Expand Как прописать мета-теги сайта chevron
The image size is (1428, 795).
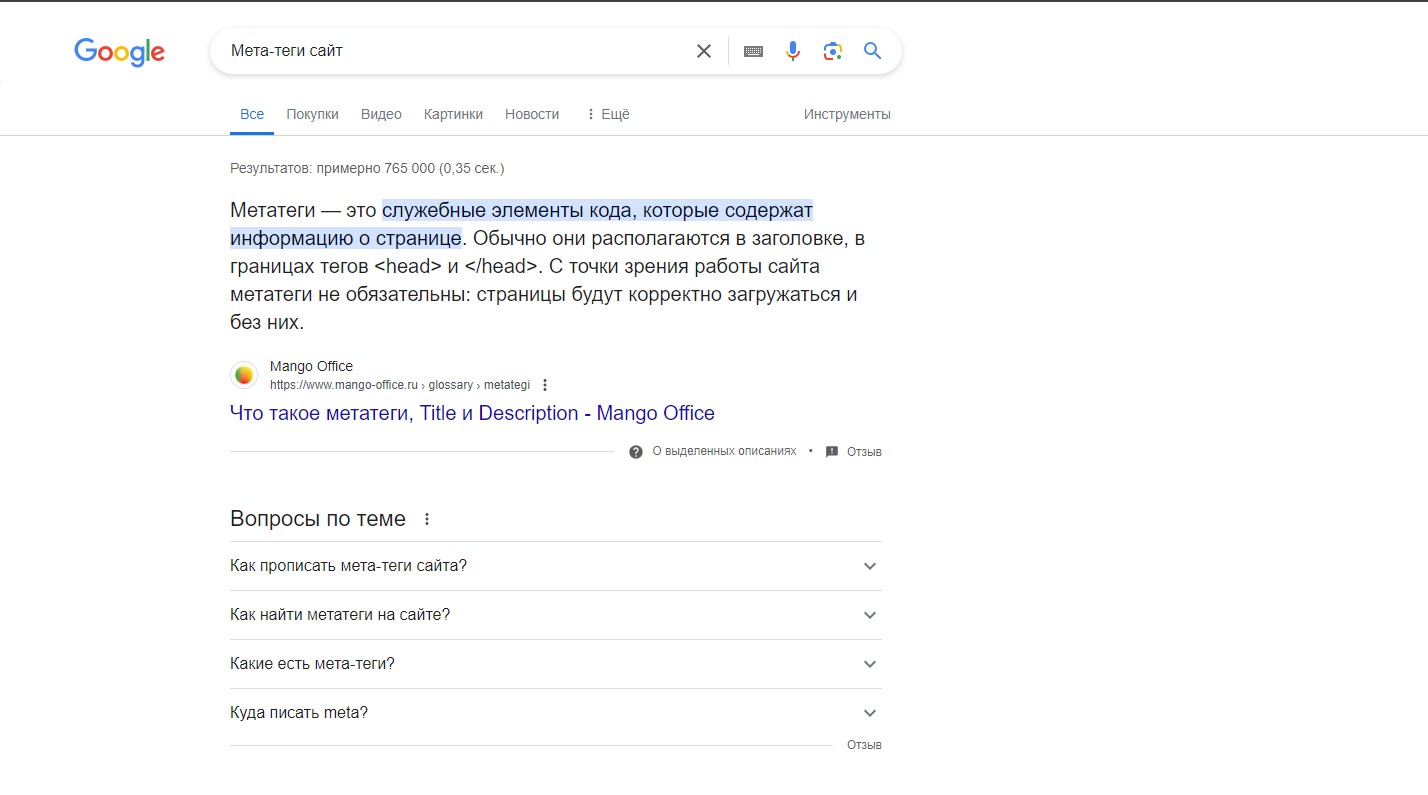tap(870, 566)
